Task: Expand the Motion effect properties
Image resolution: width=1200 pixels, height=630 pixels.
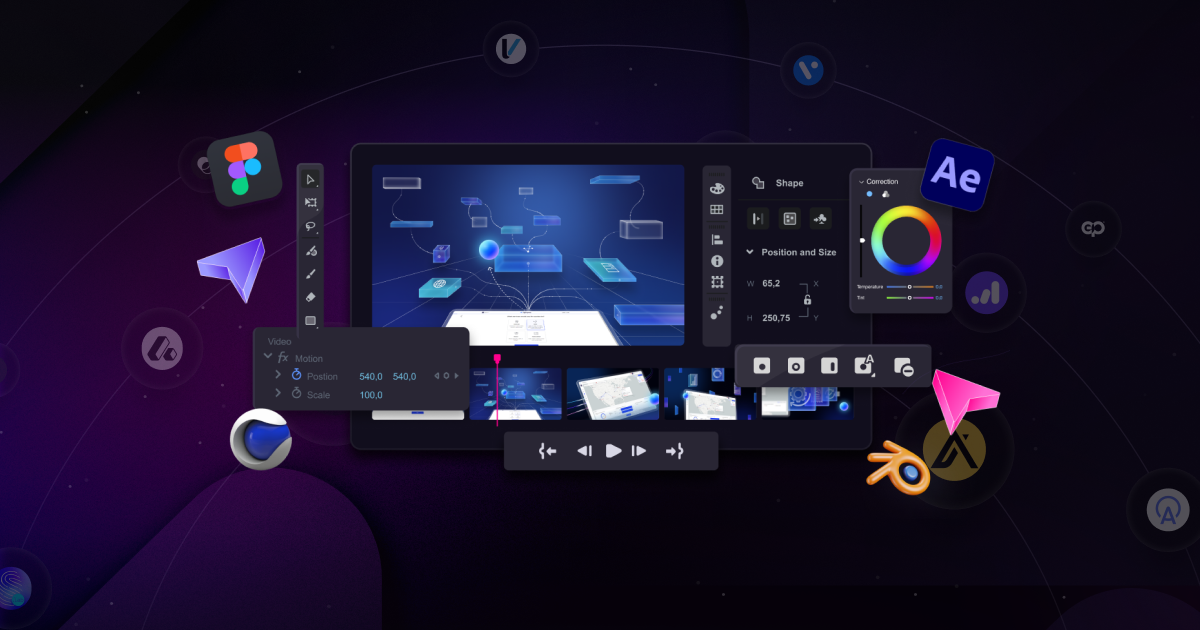Action: tap(268, 358)
